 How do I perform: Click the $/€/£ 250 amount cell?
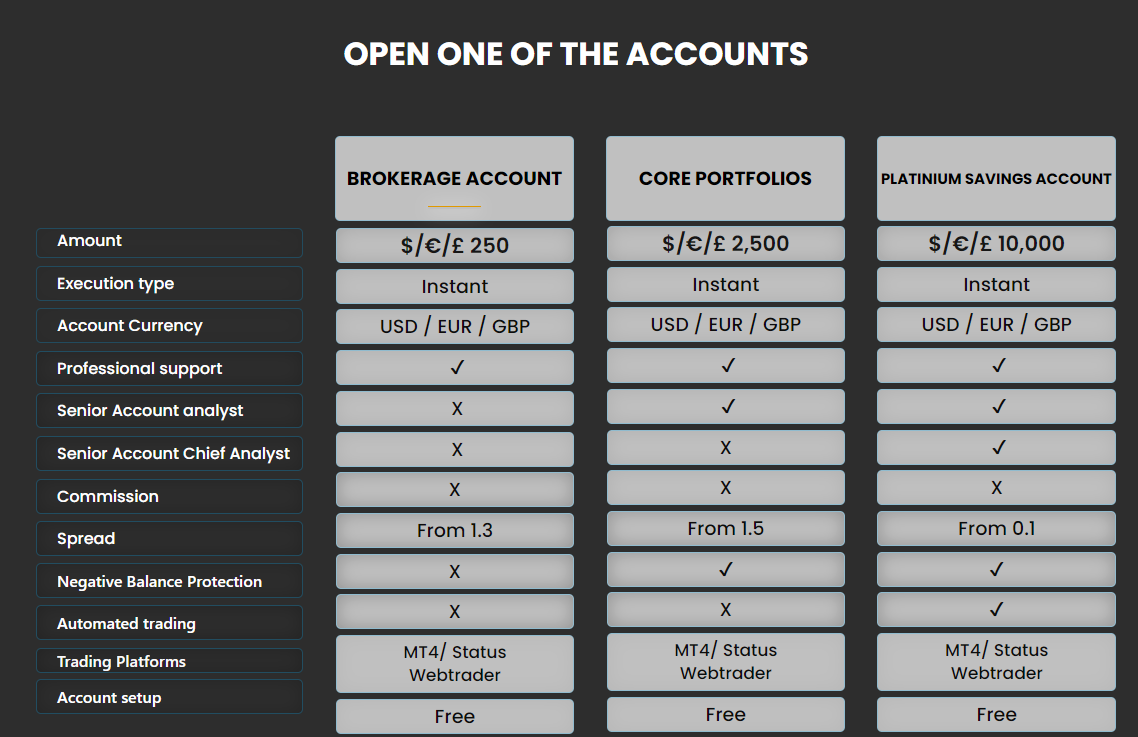tap(454, 245)
